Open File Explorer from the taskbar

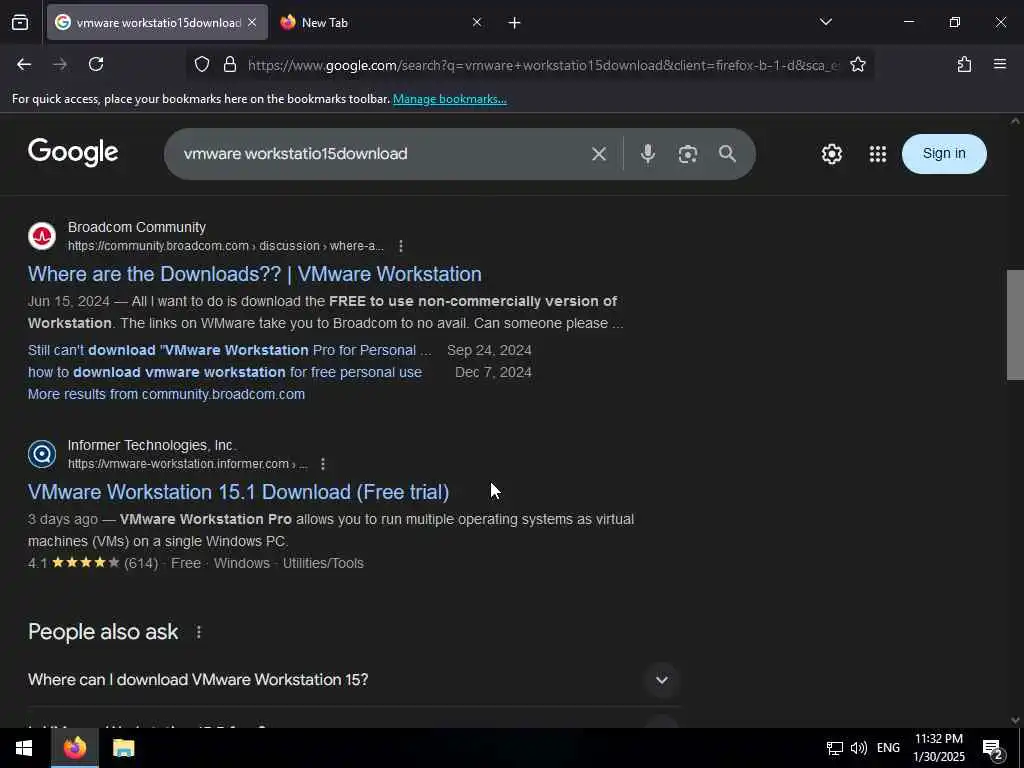click(x=123, y=748)
